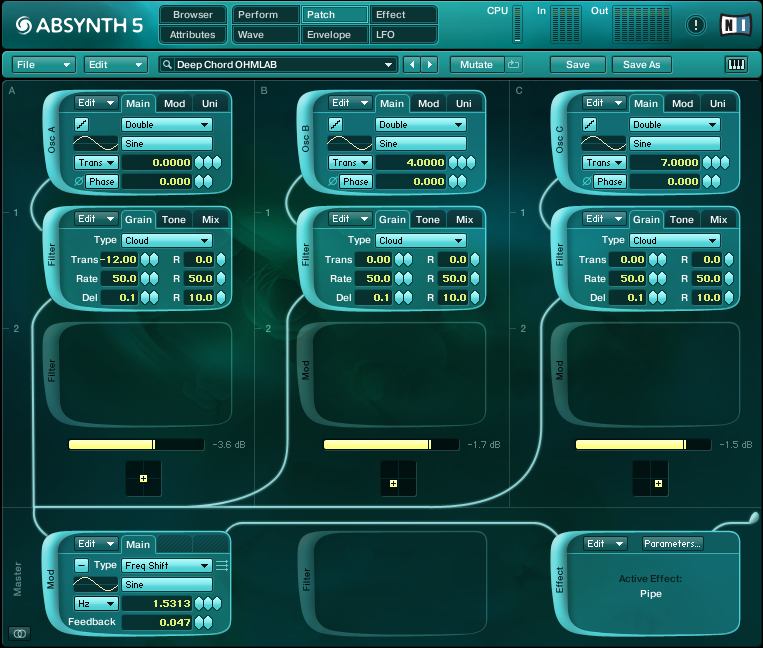Viewport: 763px width, 648px height.
Task: Toggle the Master Mod minus button
Action: point(81,565)
